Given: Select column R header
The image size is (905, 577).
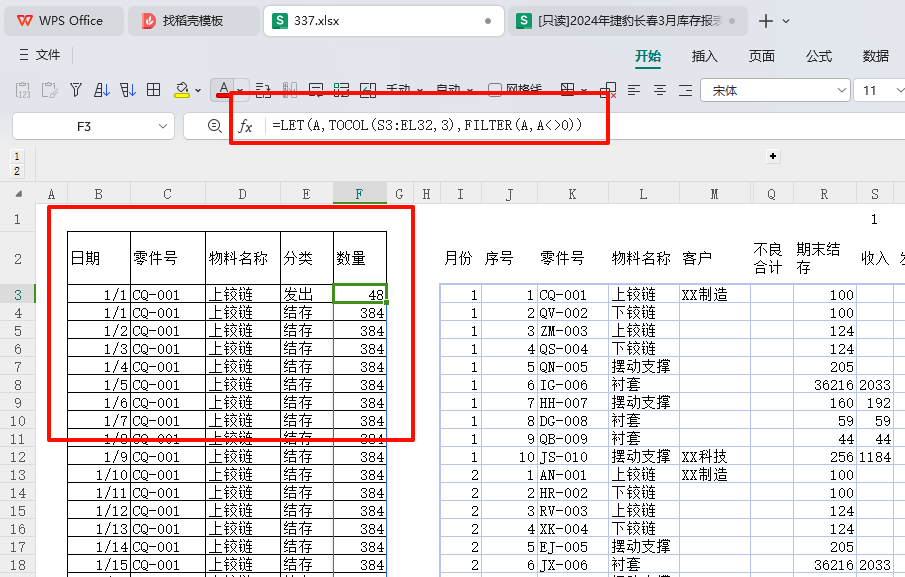Looking at the screenshot, I should point(824,194).
